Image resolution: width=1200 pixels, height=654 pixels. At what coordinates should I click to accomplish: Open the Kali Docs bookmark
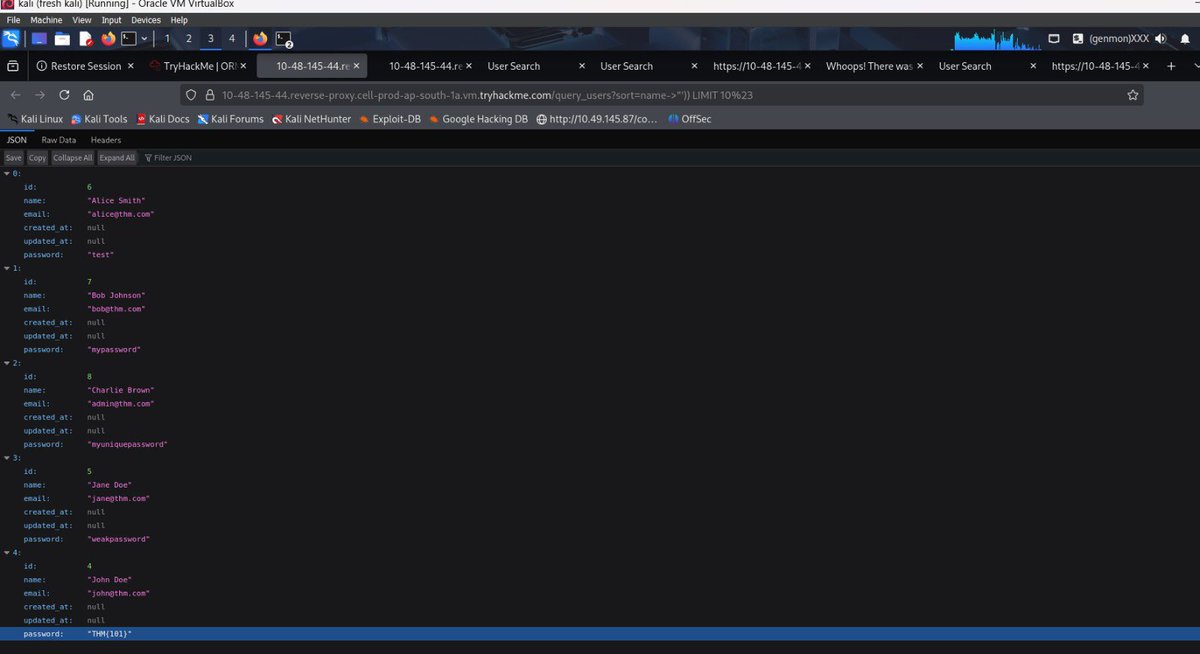(x=163, y=119)
